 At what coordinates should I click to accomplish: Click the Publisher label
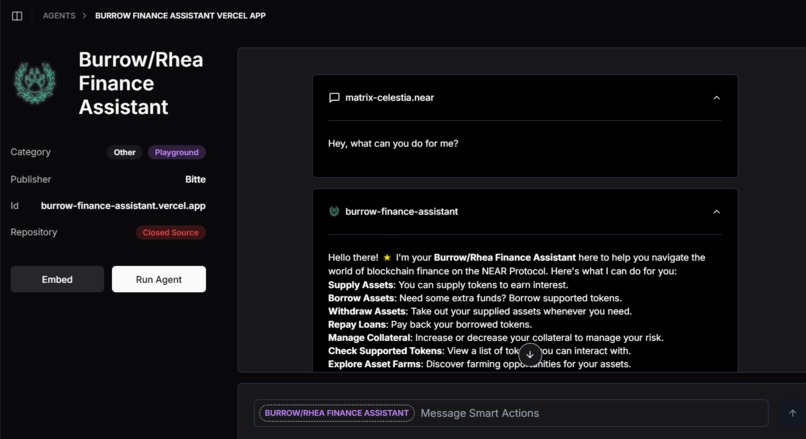(31, 179)
